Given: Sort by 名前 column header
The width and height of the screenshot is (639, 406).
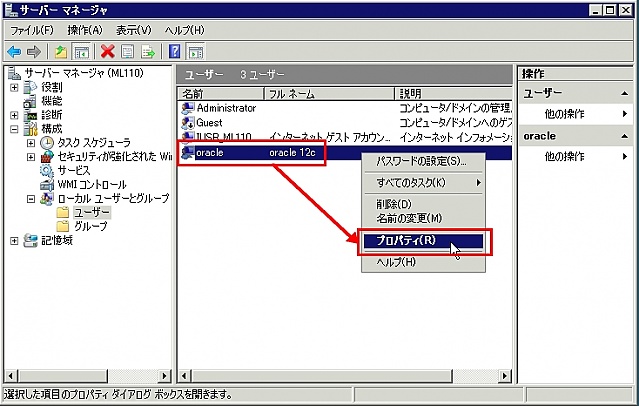Looking at the screenshot, I should tap(220, 94).
